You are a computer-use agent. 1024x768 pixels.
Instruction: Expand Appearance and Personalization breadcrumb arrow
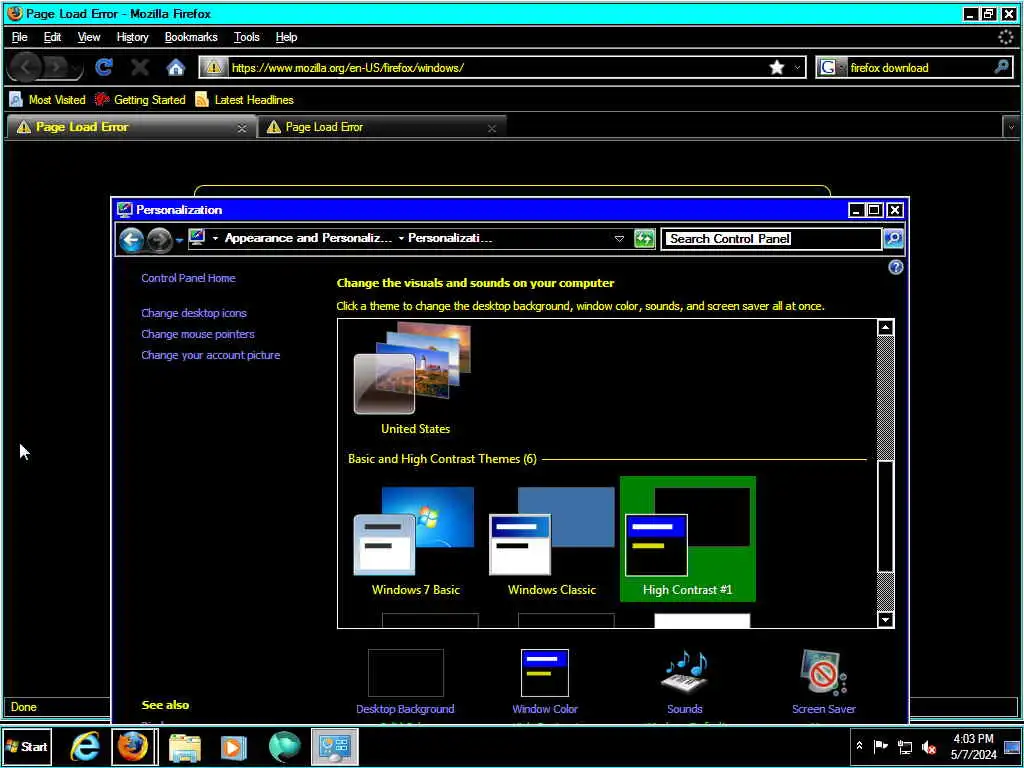tap(401, 238)
